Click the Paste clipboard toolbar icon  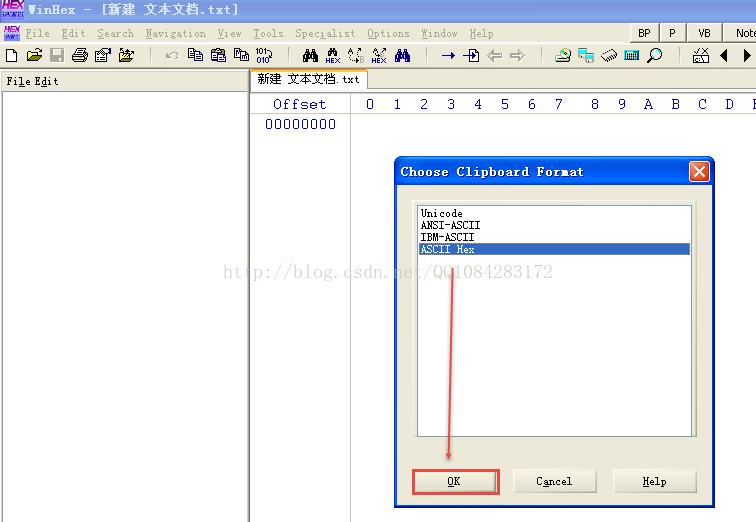(218, 55)
